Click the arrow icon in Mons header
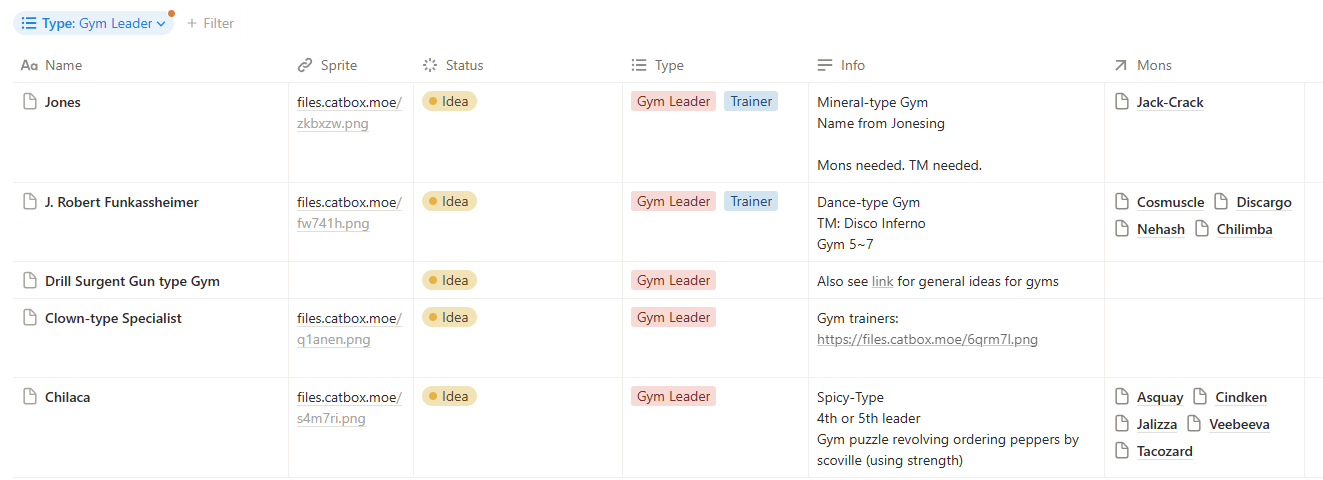The height and width of the screenshot is (480, 1323). coord(1120,65)
